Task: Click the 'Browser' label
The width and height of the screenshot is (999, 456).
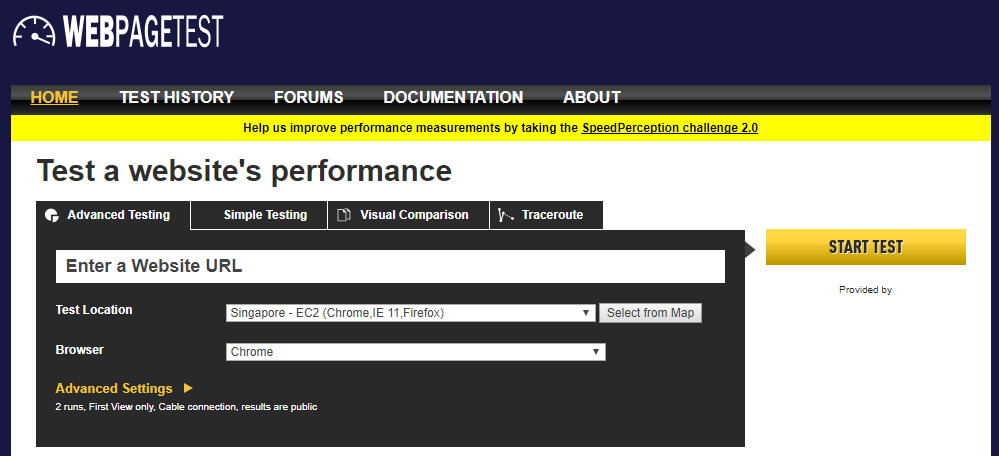Action: 80,350
